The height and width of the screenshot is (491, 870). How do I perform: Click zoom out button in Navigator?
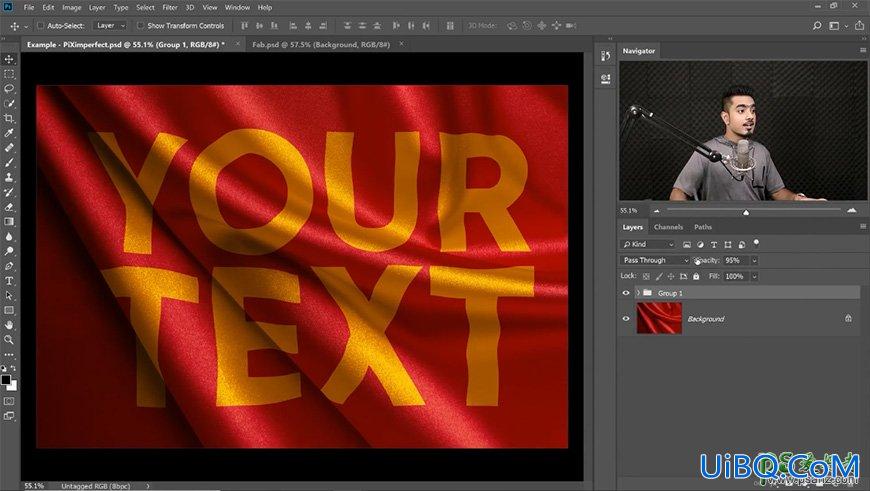[657, 211]
